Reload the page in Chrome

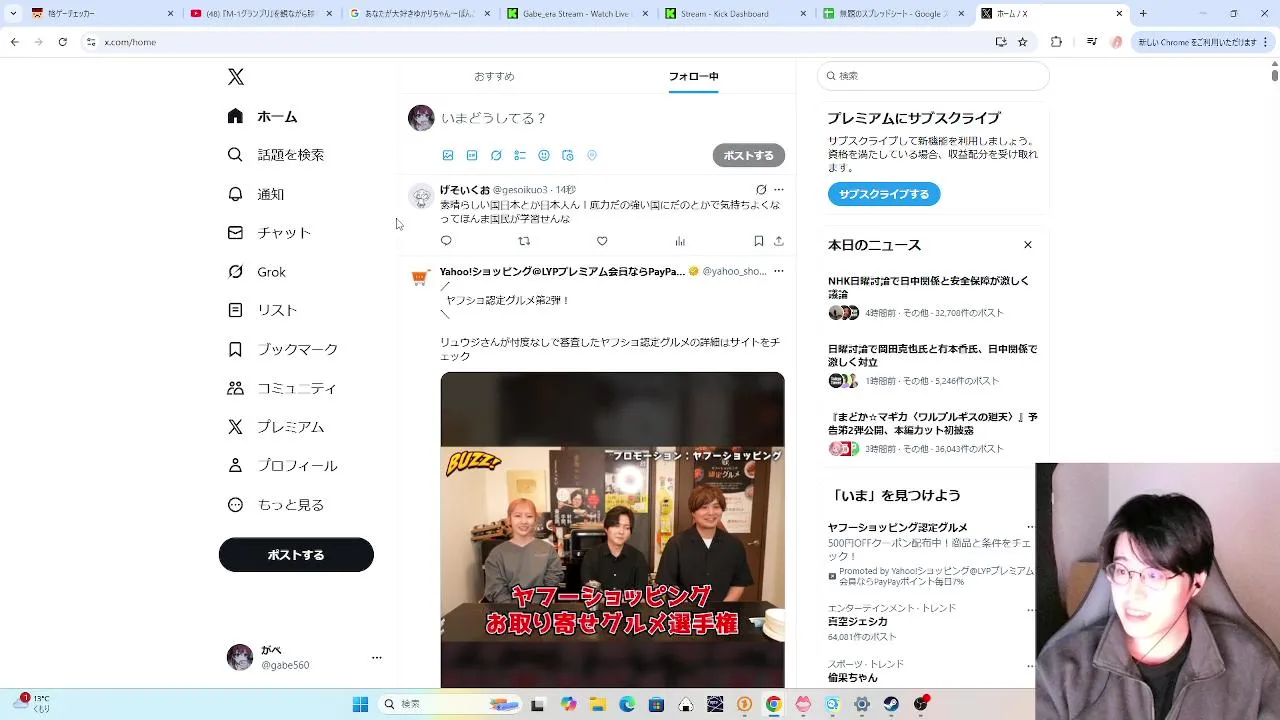(x=62, y=42)
